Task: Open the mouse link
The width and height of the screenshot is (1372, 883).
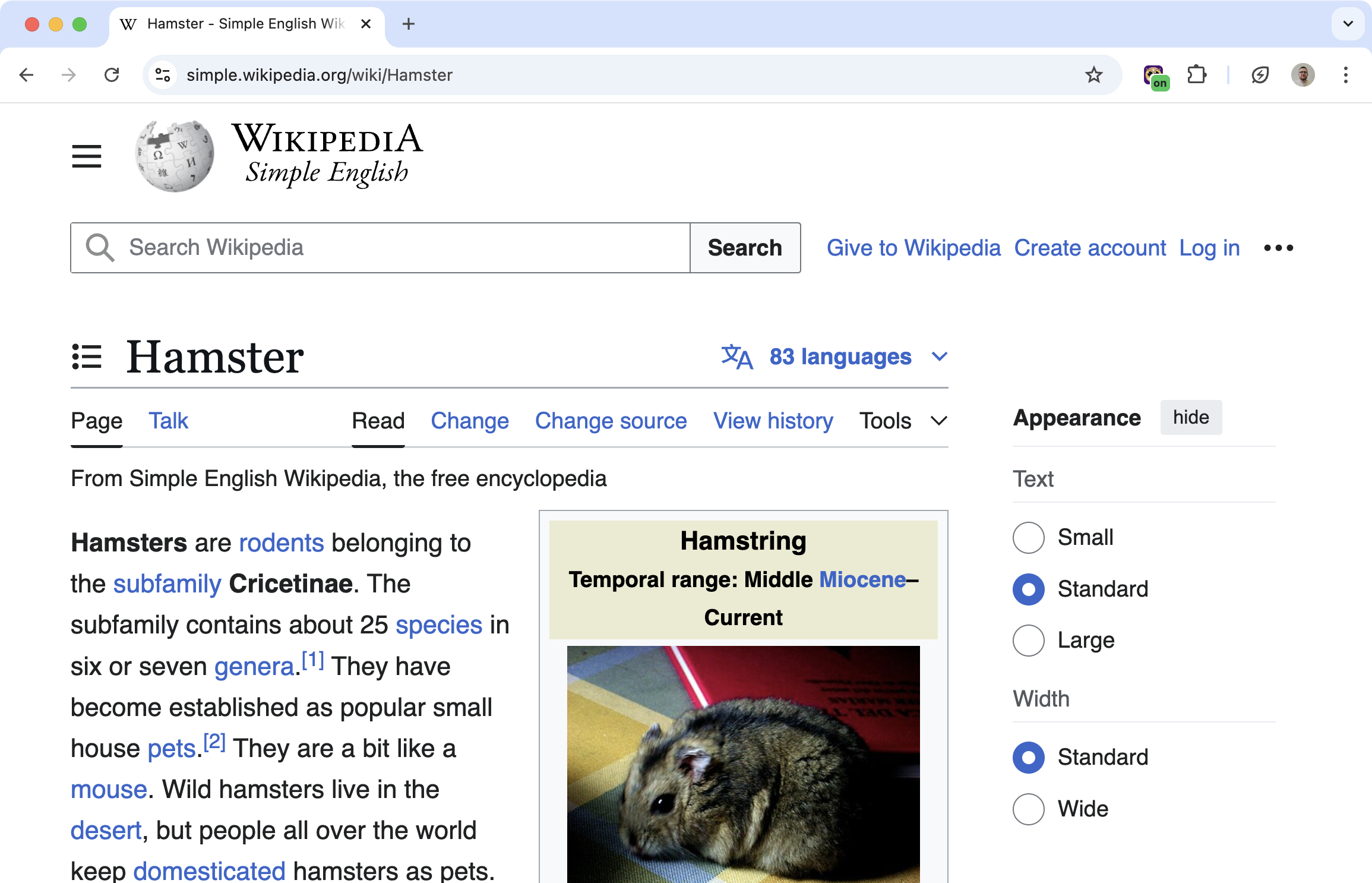Action: [109, 789]
